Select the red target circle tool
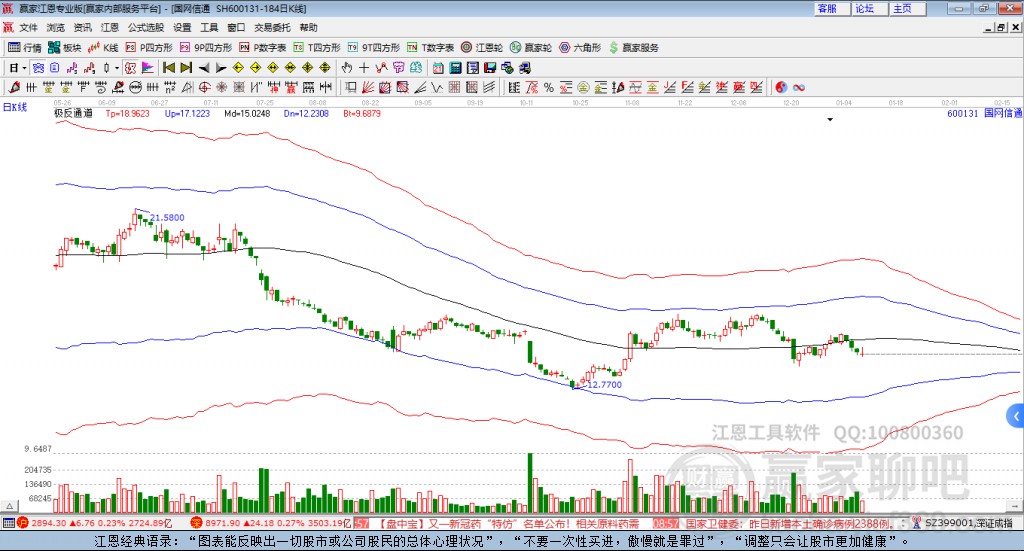Screen dimensions: 1024x551 [x=204, y=87]
